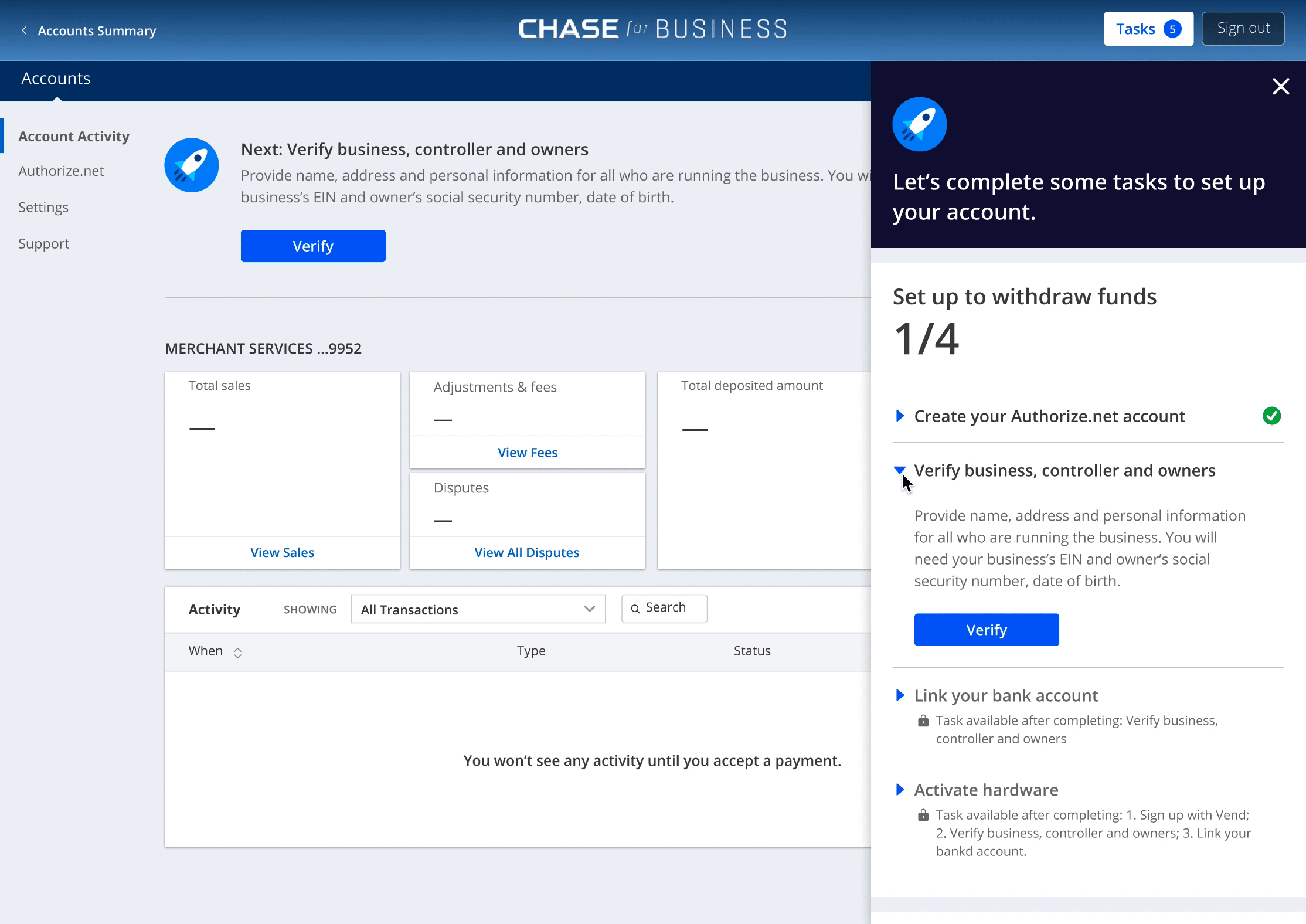Click the green checkmark on Create your Authorize.net account
This screenshot has height=924, width=1306.
[1271, 416]
